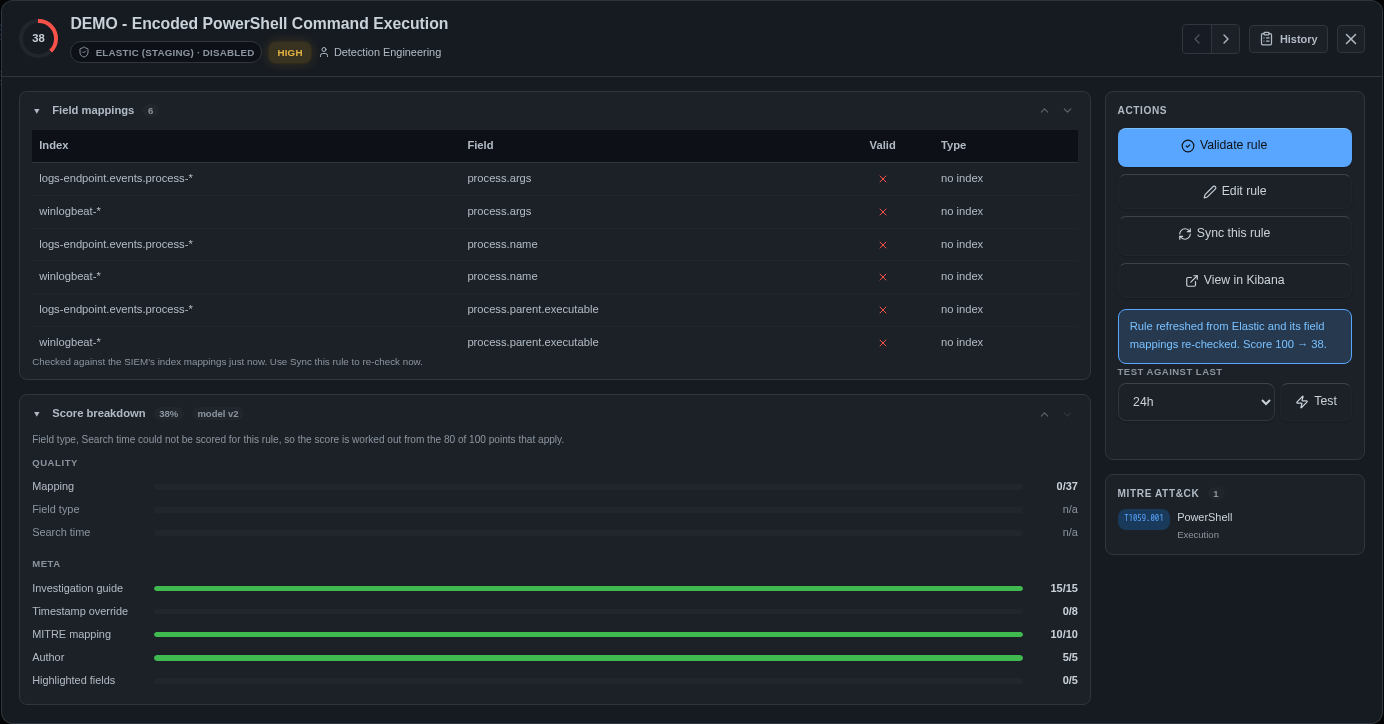The width and height of the screenshot is (1384, 724).
Task: Click the 'model v2' badge
Action: point(218,414)
